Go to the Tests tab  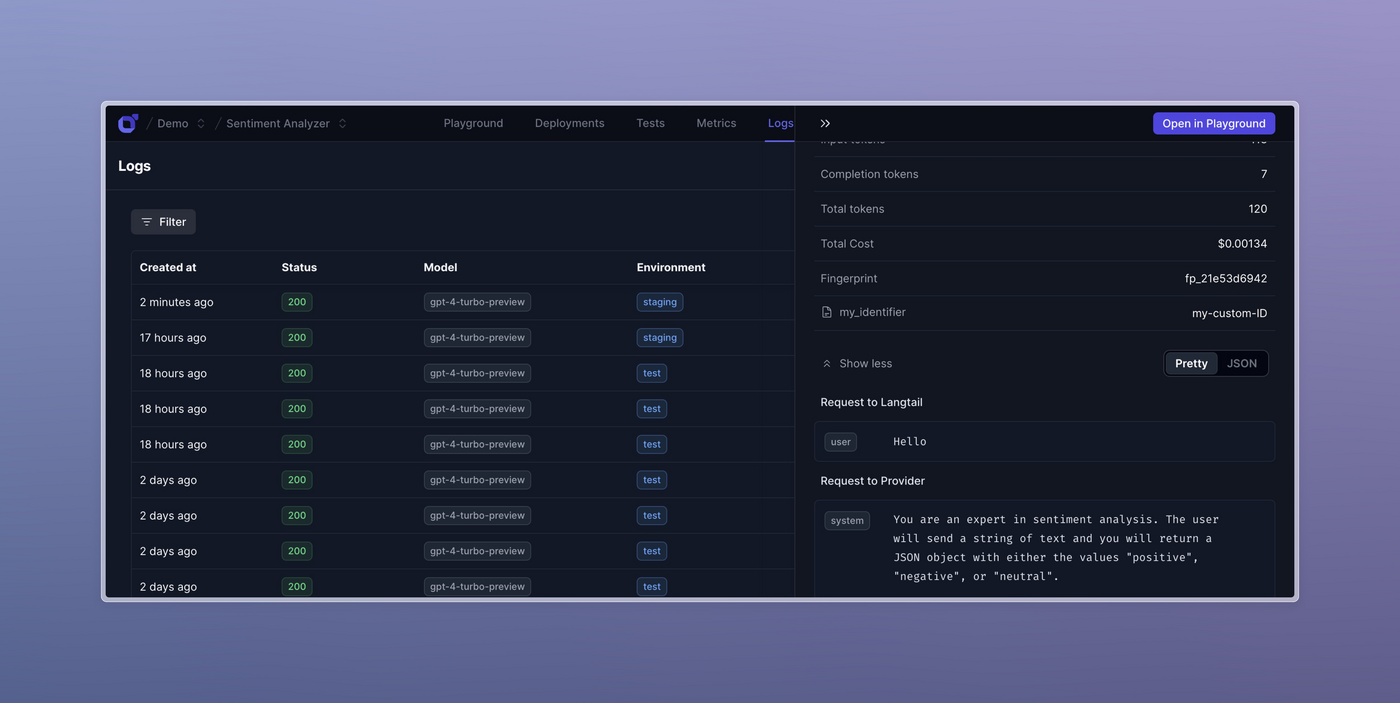point(649,122)
